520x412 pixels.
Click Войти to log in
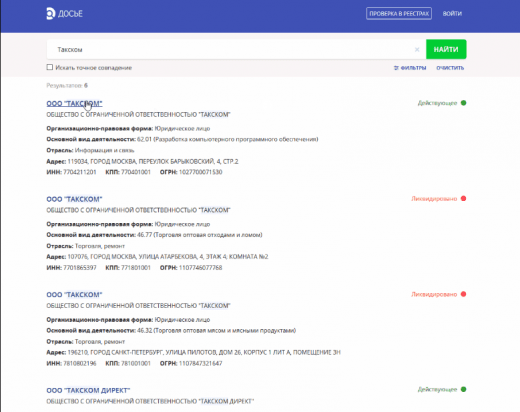pyautogui.click(x=452, y=14)
